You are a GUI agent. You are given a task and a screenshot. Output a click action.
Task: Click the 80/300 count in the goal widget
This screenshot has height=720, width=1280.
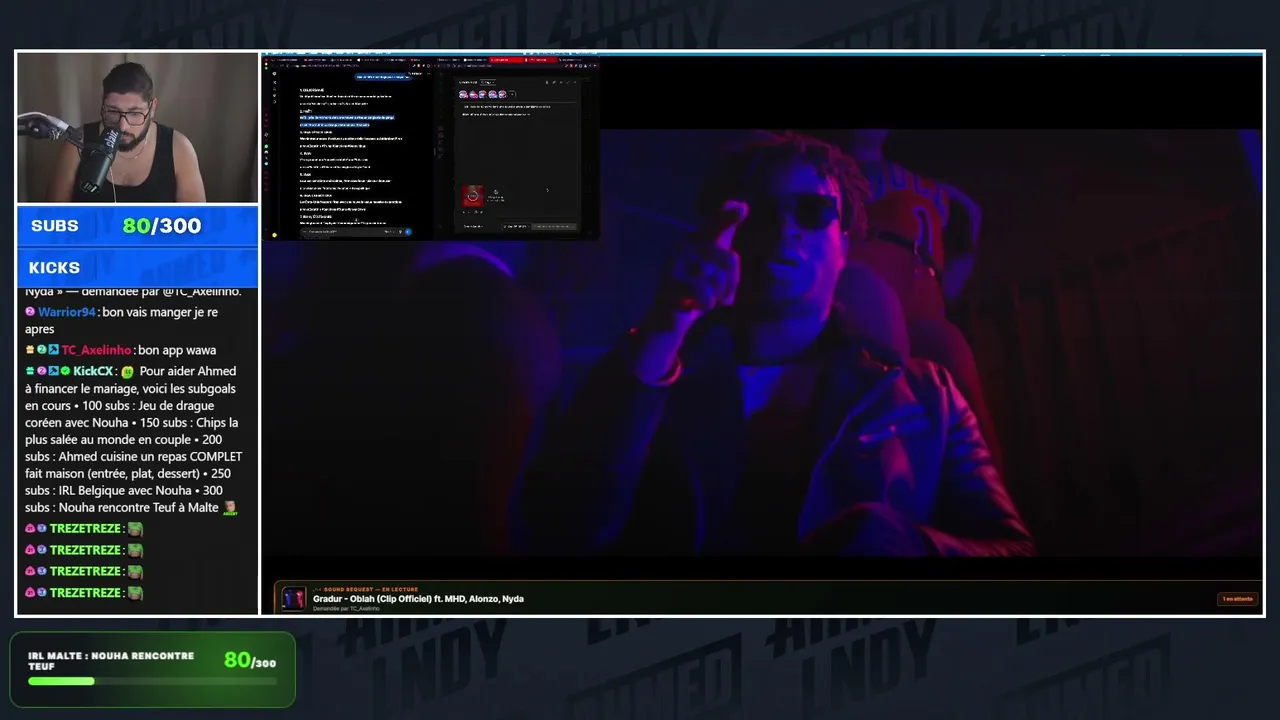point(250,660)
